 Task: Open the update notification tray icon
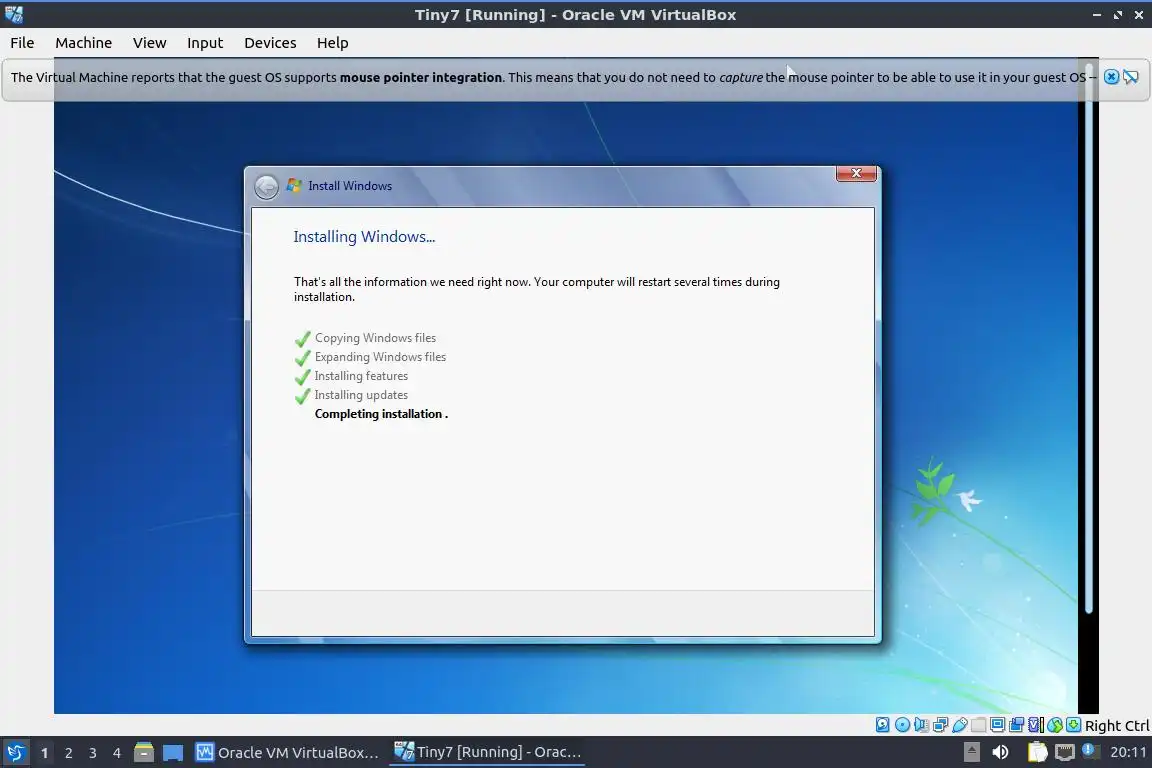1090,751
